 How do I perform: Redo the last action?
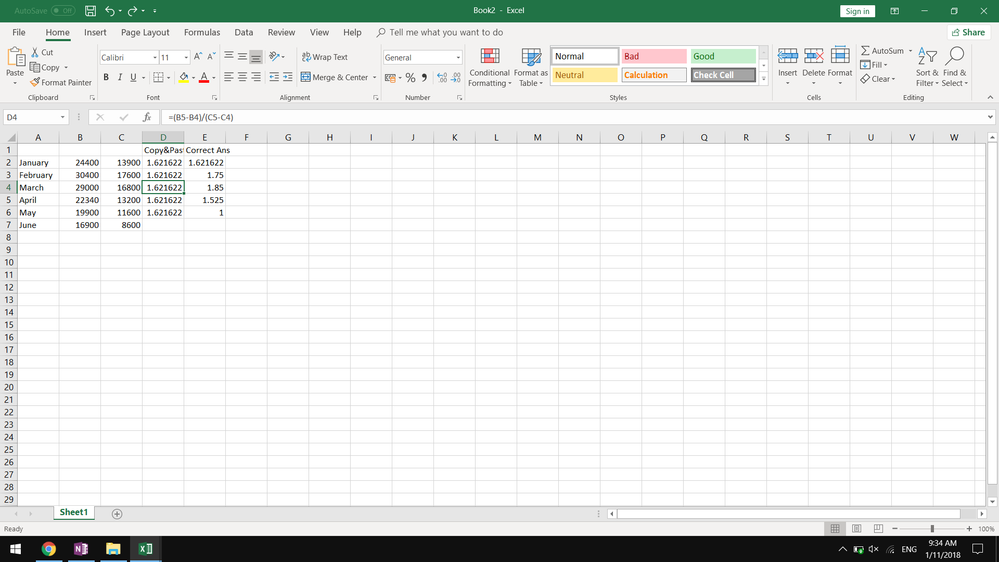point(133,11)
